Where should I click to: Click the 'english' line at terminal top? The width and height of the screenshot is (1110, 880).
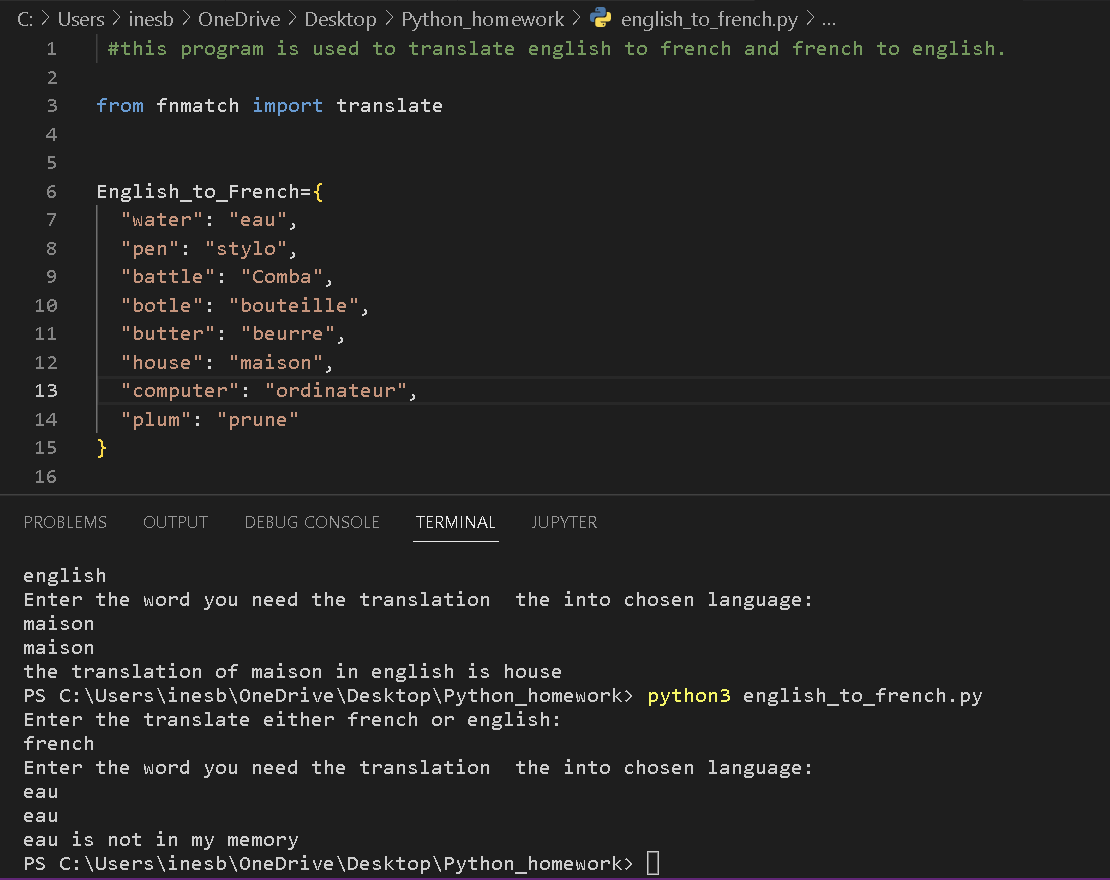tap(64, 576)
